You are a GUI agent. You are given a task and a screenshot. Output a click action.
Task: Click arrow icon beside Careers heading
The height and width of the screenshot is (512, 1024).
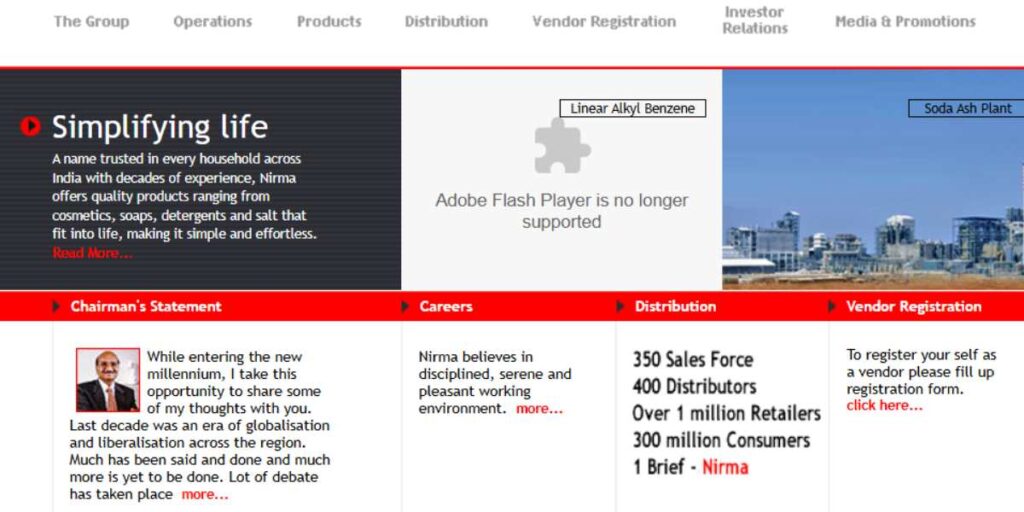point(406,306)
